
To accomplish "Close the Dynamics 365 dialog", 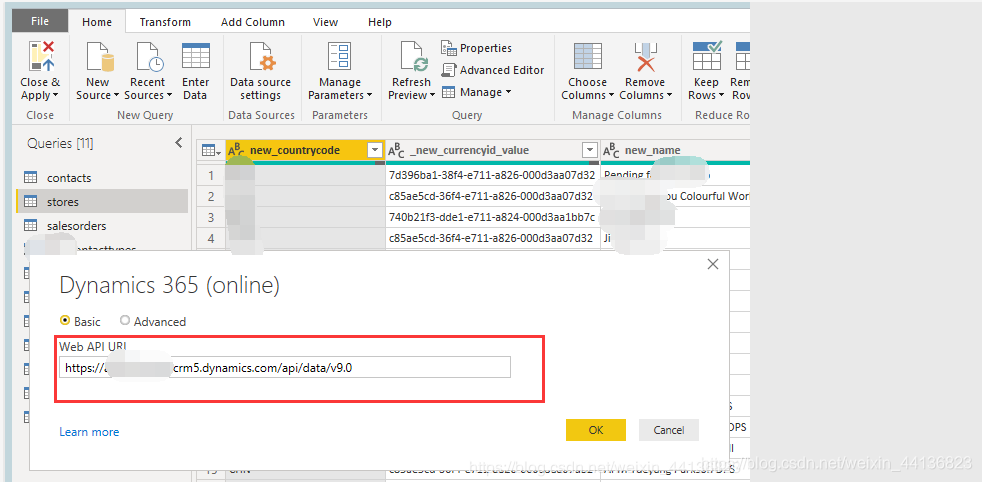I will (x=712, y=264).
